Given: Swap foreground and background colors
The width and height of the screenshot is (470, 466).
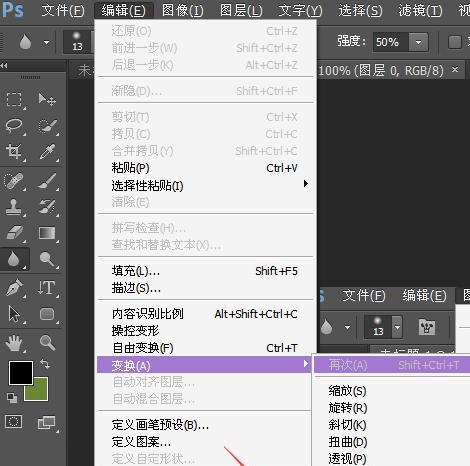Looking at the screenshot, I should 45,363.
